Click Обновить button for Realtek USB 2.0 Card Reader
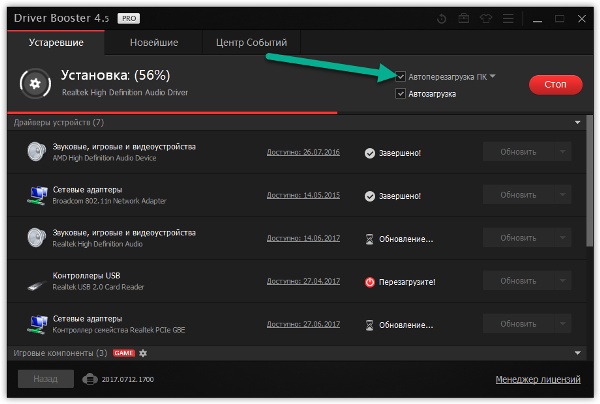600x404 pixels. pyautogui.click(x=518, y=281)
